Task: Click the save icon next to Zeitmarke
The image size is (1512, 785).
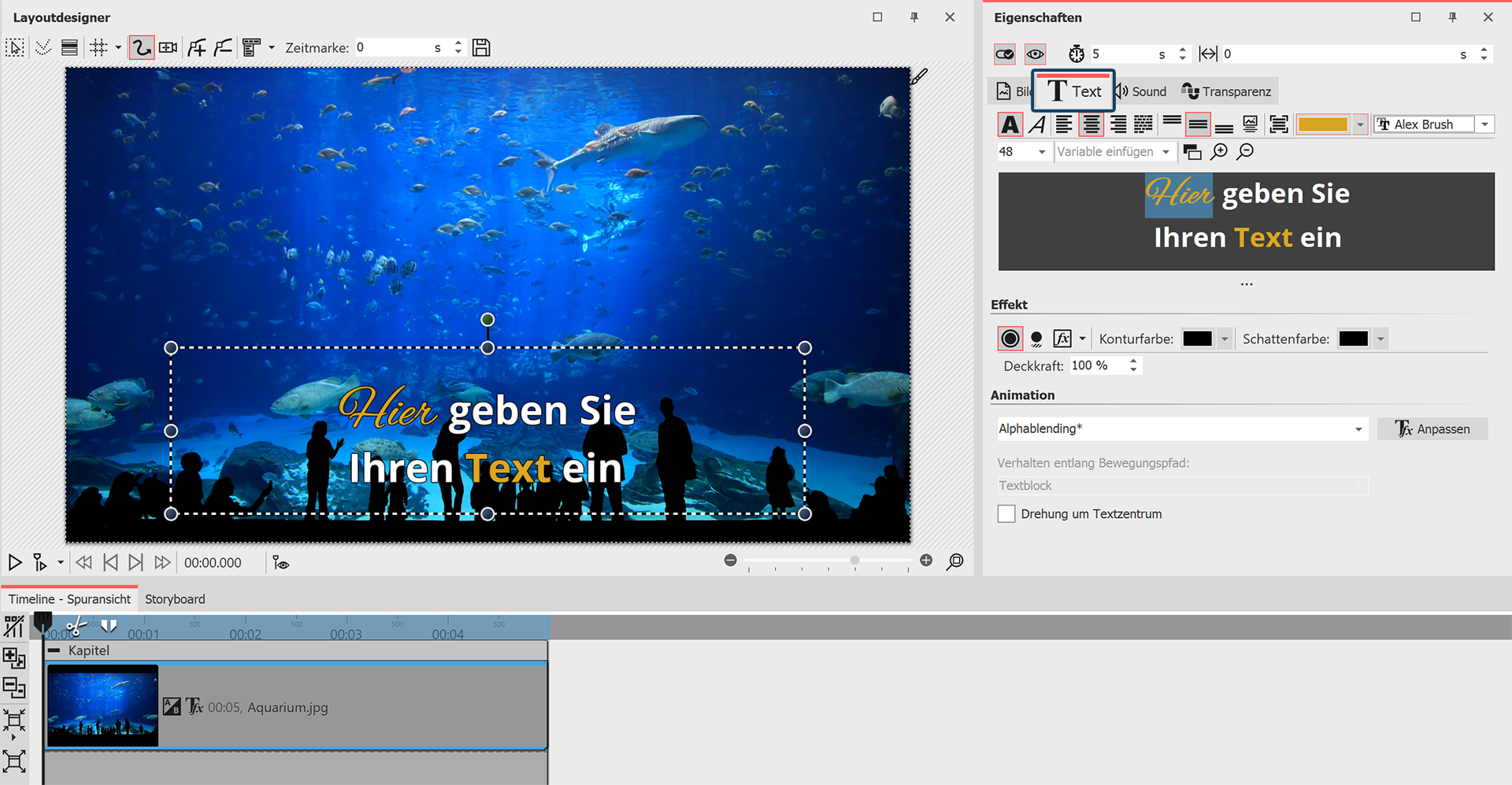Action: tap(481, 48)
